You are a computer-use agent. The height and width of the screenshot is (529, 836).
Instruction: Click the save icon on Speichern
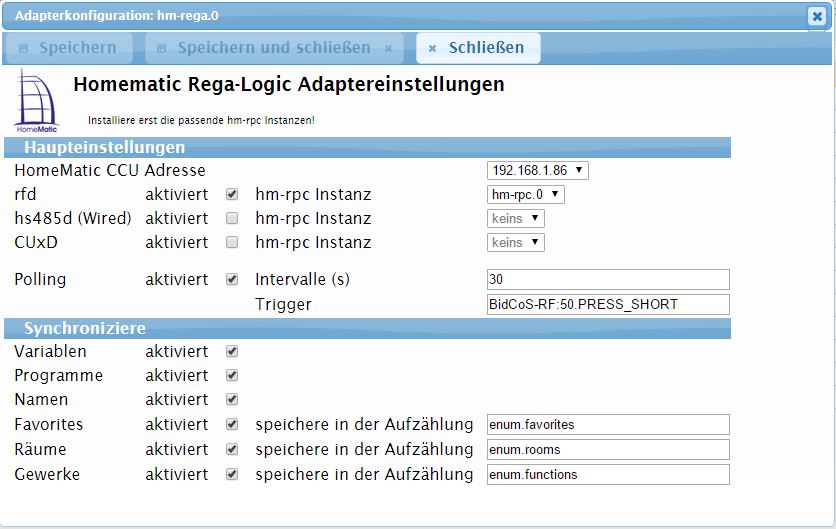click(24, 48)
